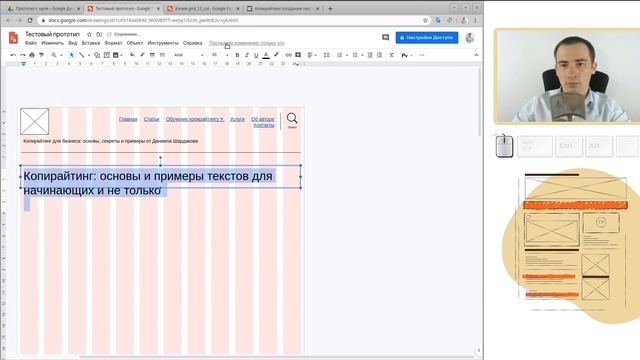Viewport: 640px width, 360px height.
Task: Open the Вид menu
Action: 73,43
